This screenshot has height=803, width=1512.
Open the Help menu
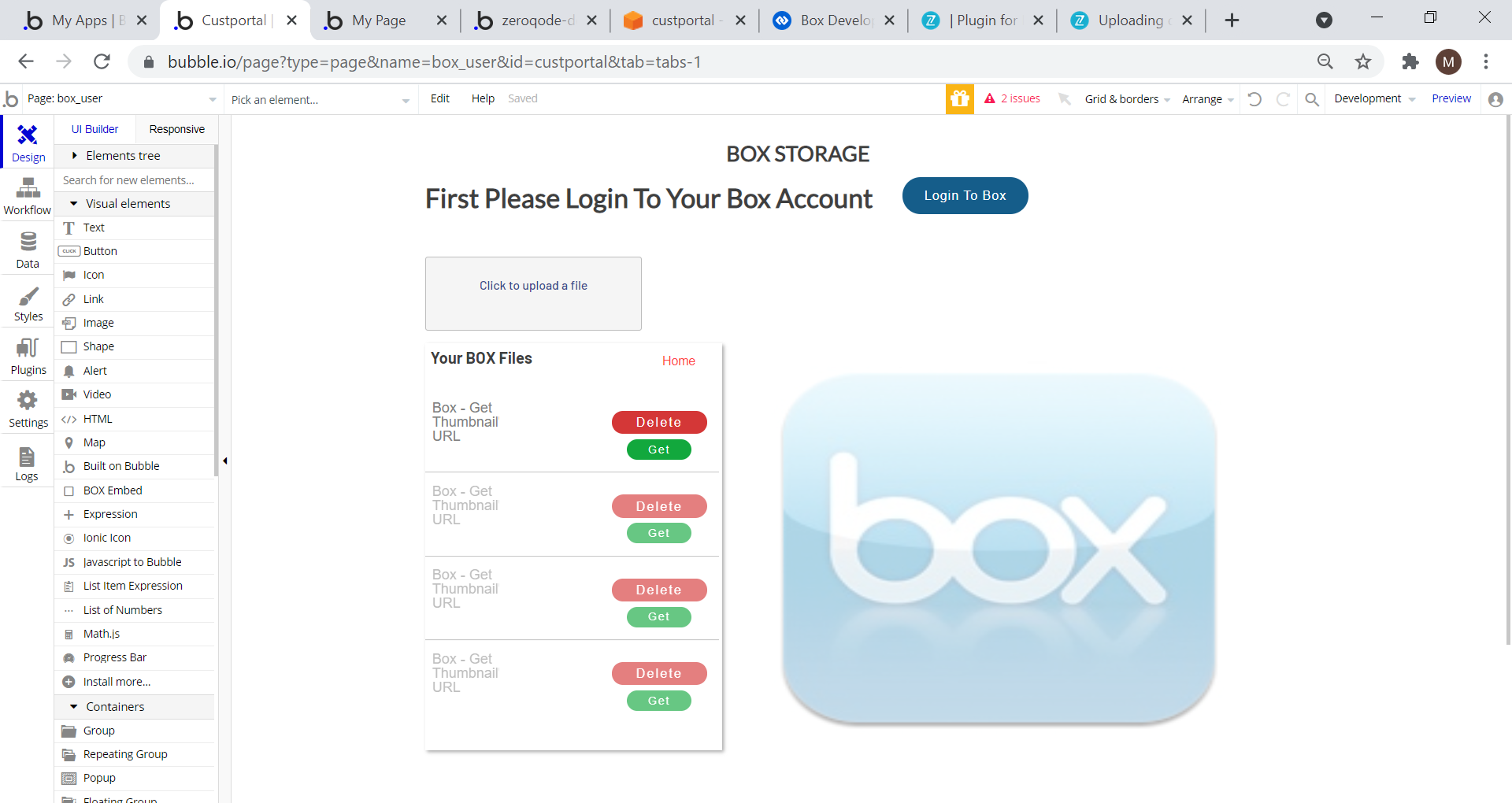(x=483, y=98)
